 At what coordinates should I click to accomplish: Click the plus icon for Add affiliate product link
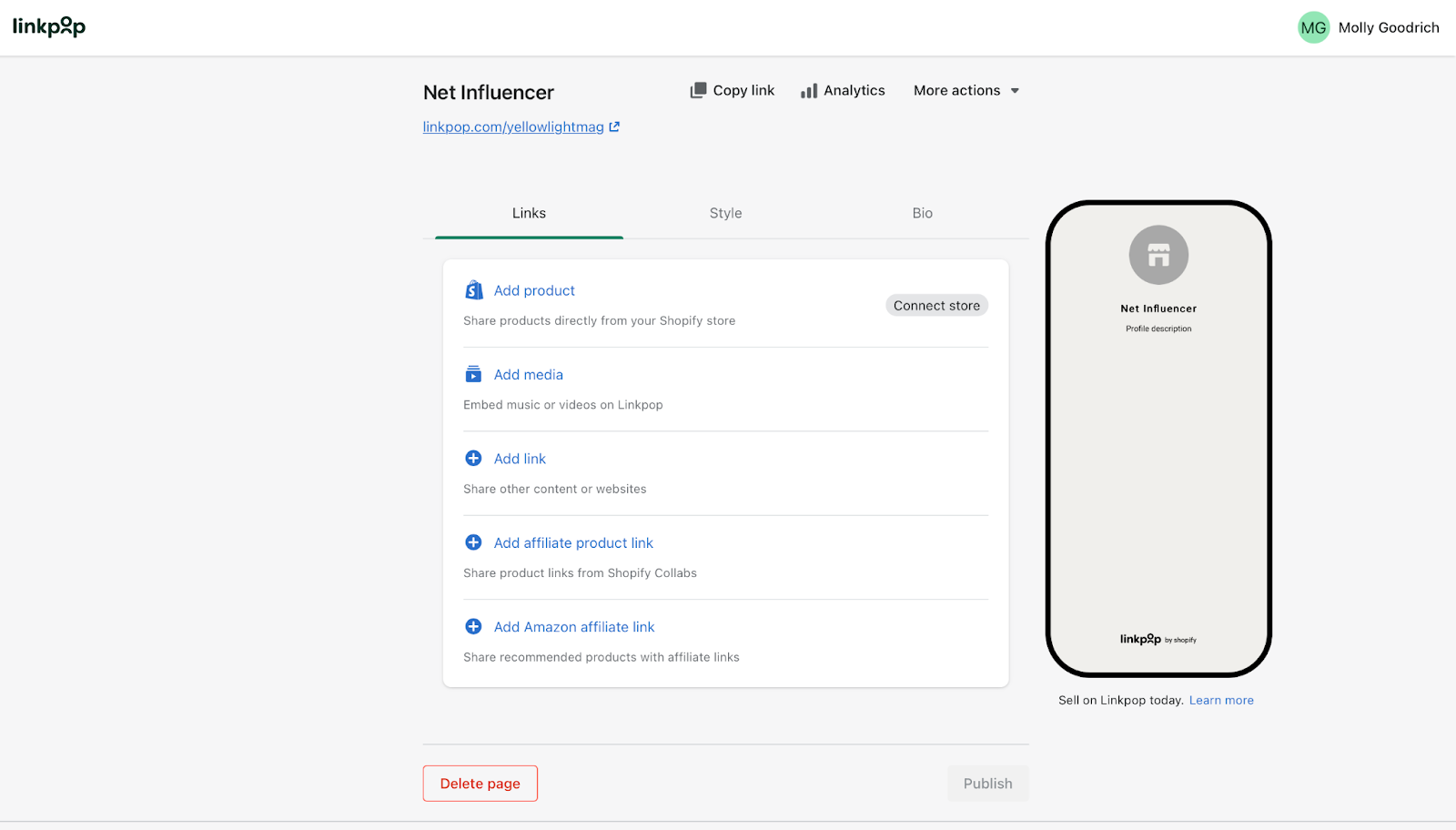[473, 542]
